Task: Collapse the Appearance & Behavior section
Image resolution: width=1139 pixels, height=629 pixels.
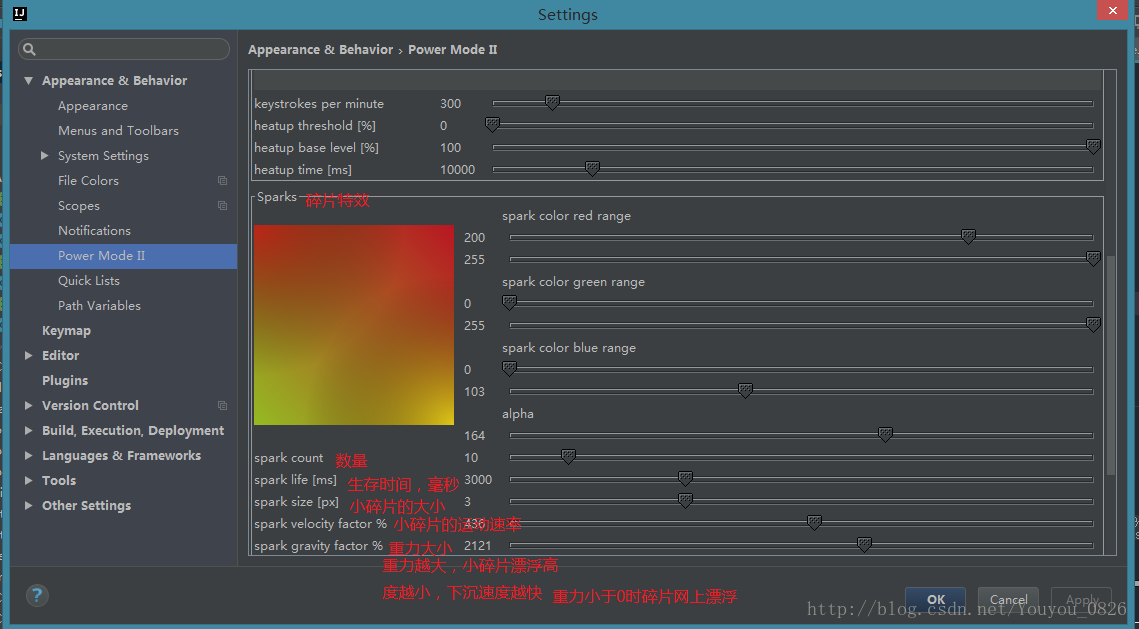Action: pos(29,81)
